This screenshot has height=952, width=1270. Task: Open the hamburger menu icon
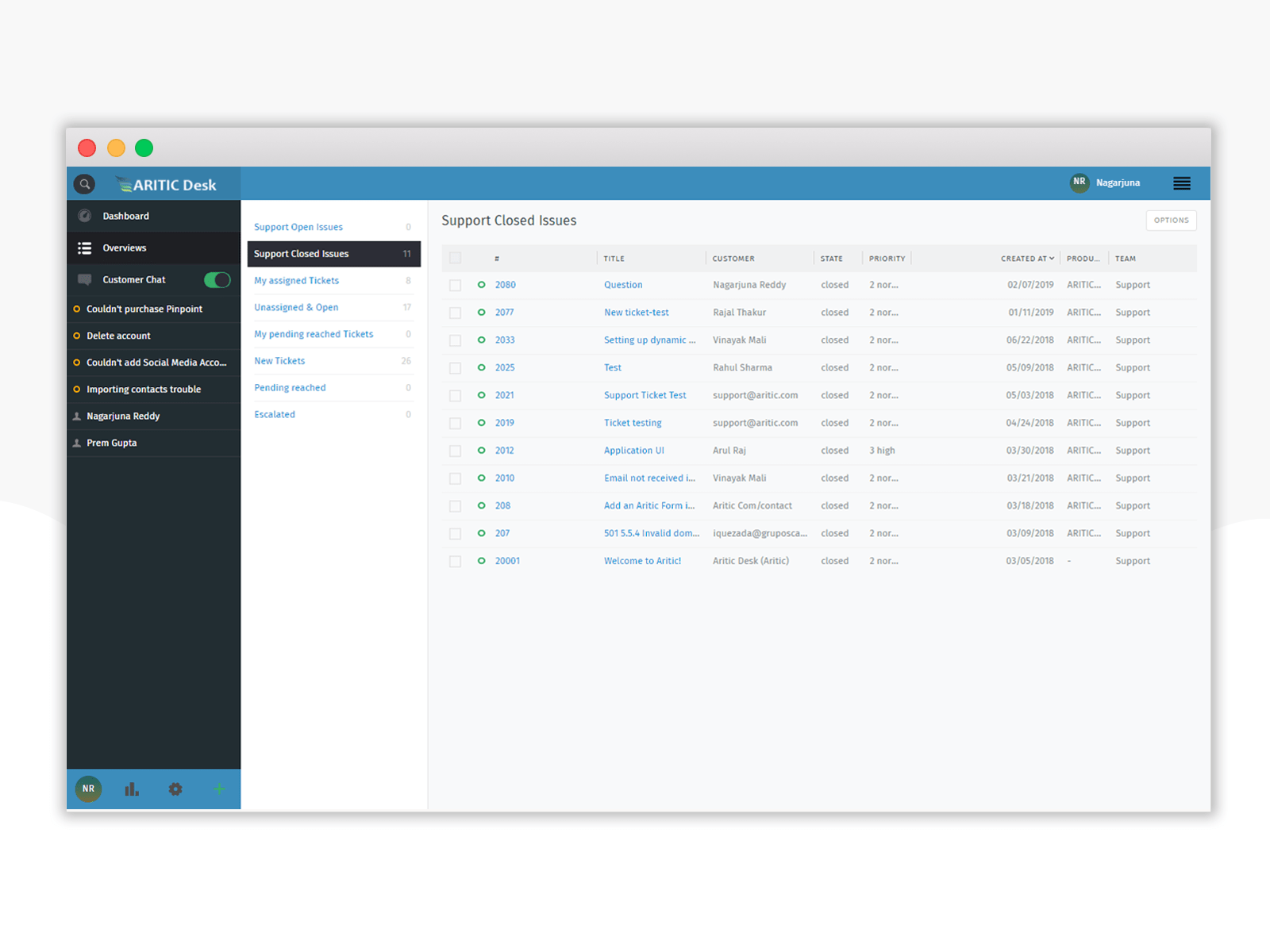coord(1182,183)
